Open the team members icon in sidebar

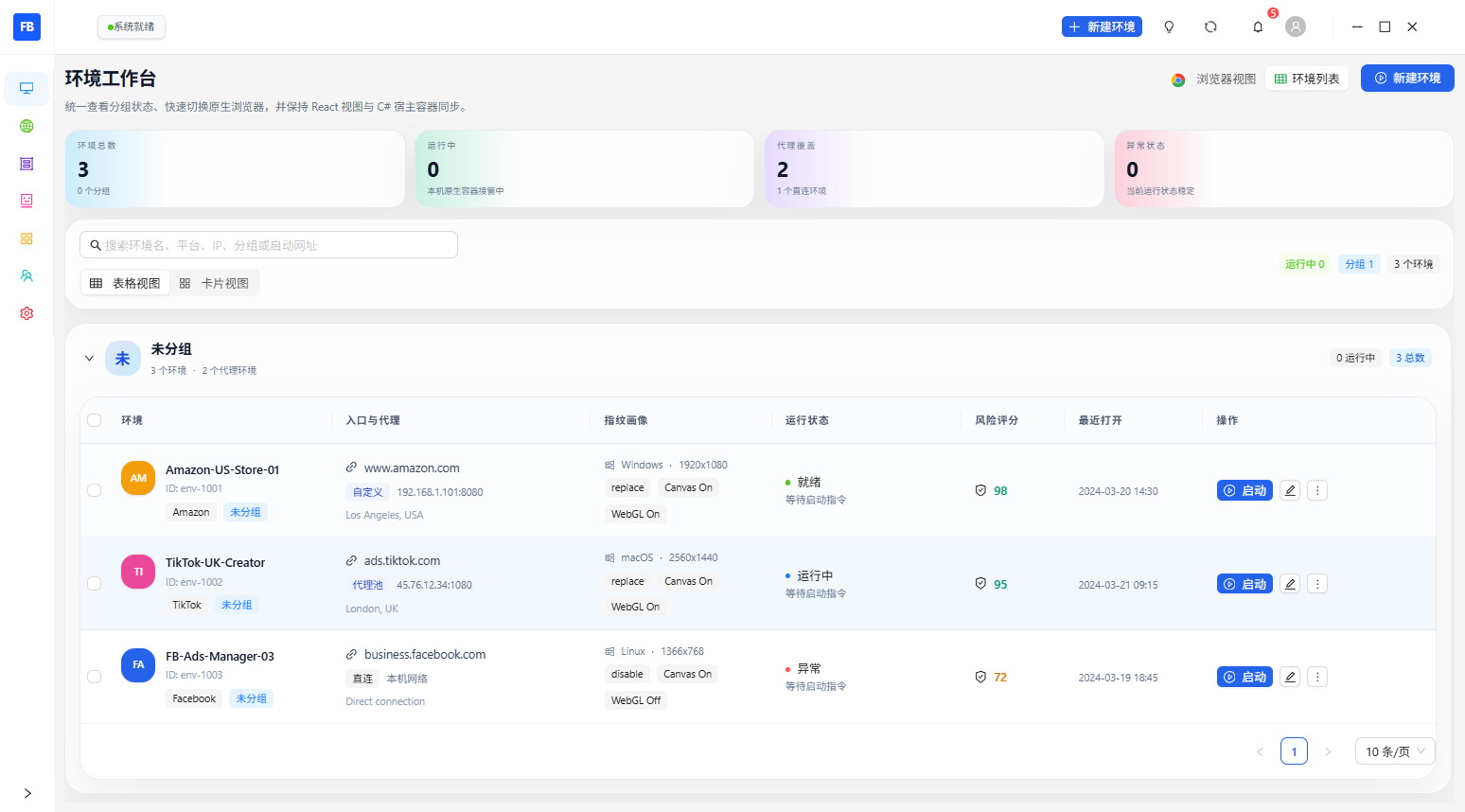tap(26, 275)
